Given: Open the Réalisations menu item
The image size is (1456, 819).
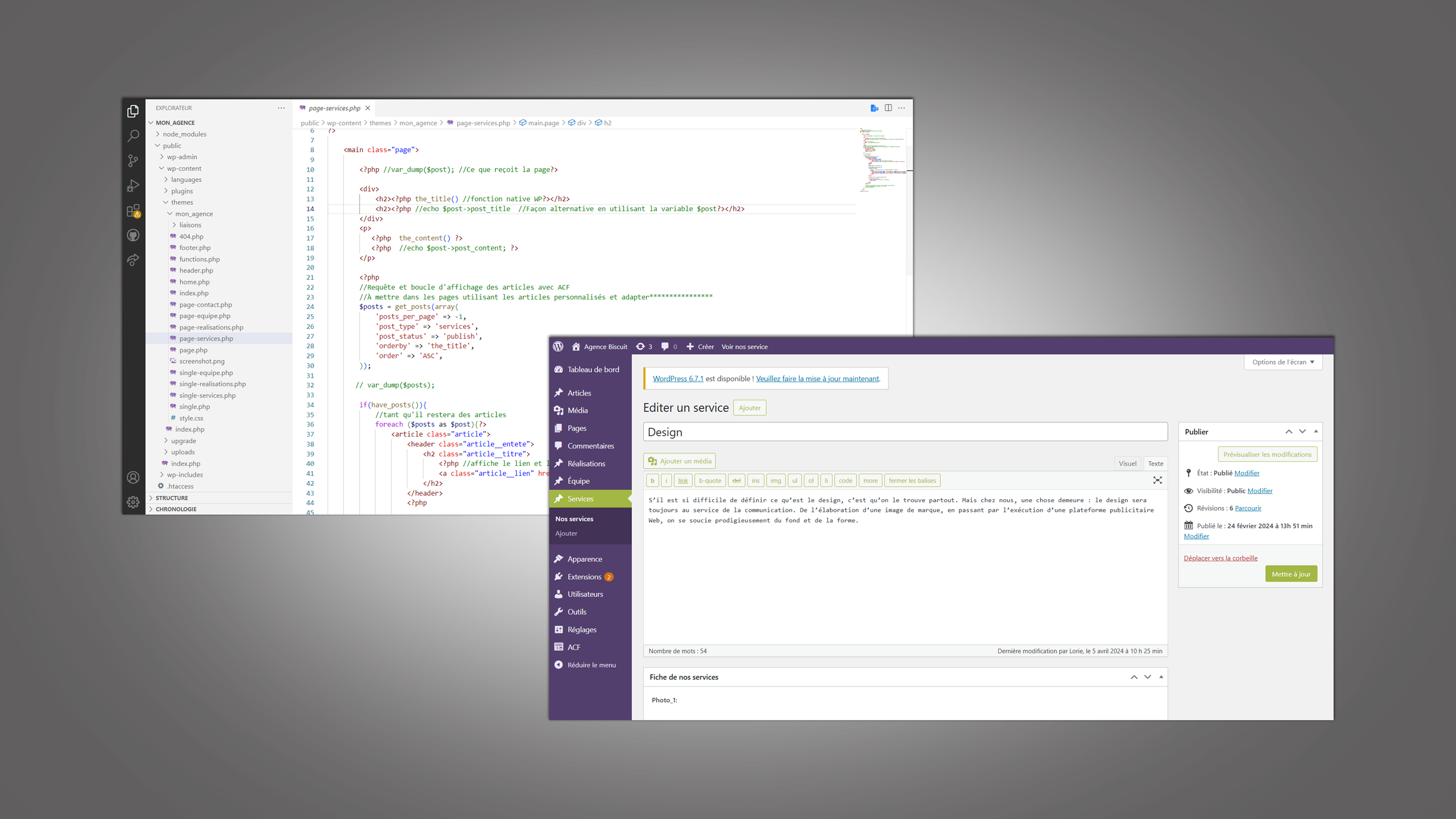Looking at the screenshot, I should pyautogui.click(x=586, y=463).
